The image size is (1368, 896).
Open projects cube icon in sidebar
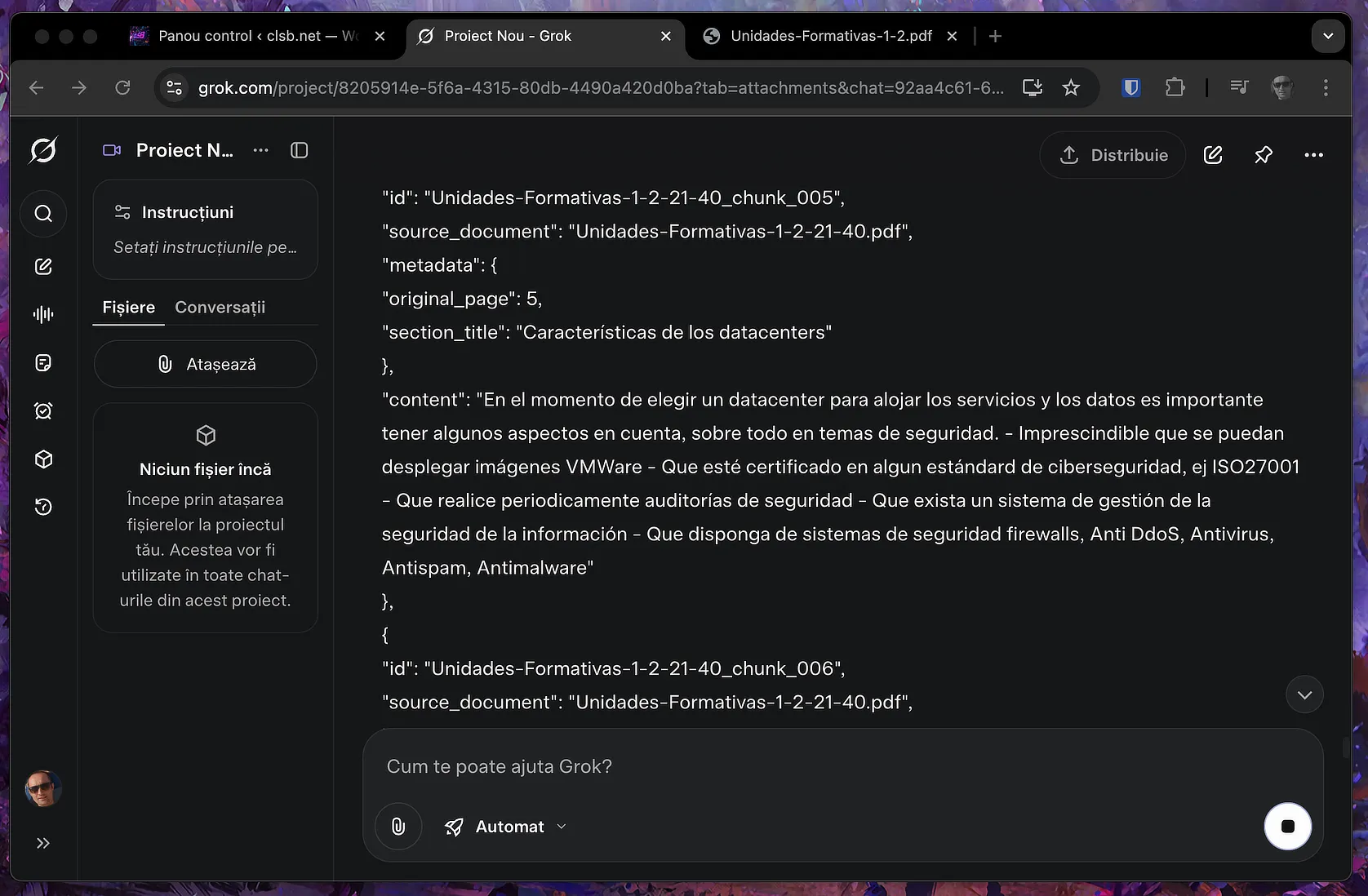pyautogui.click(x=43, y=459)
